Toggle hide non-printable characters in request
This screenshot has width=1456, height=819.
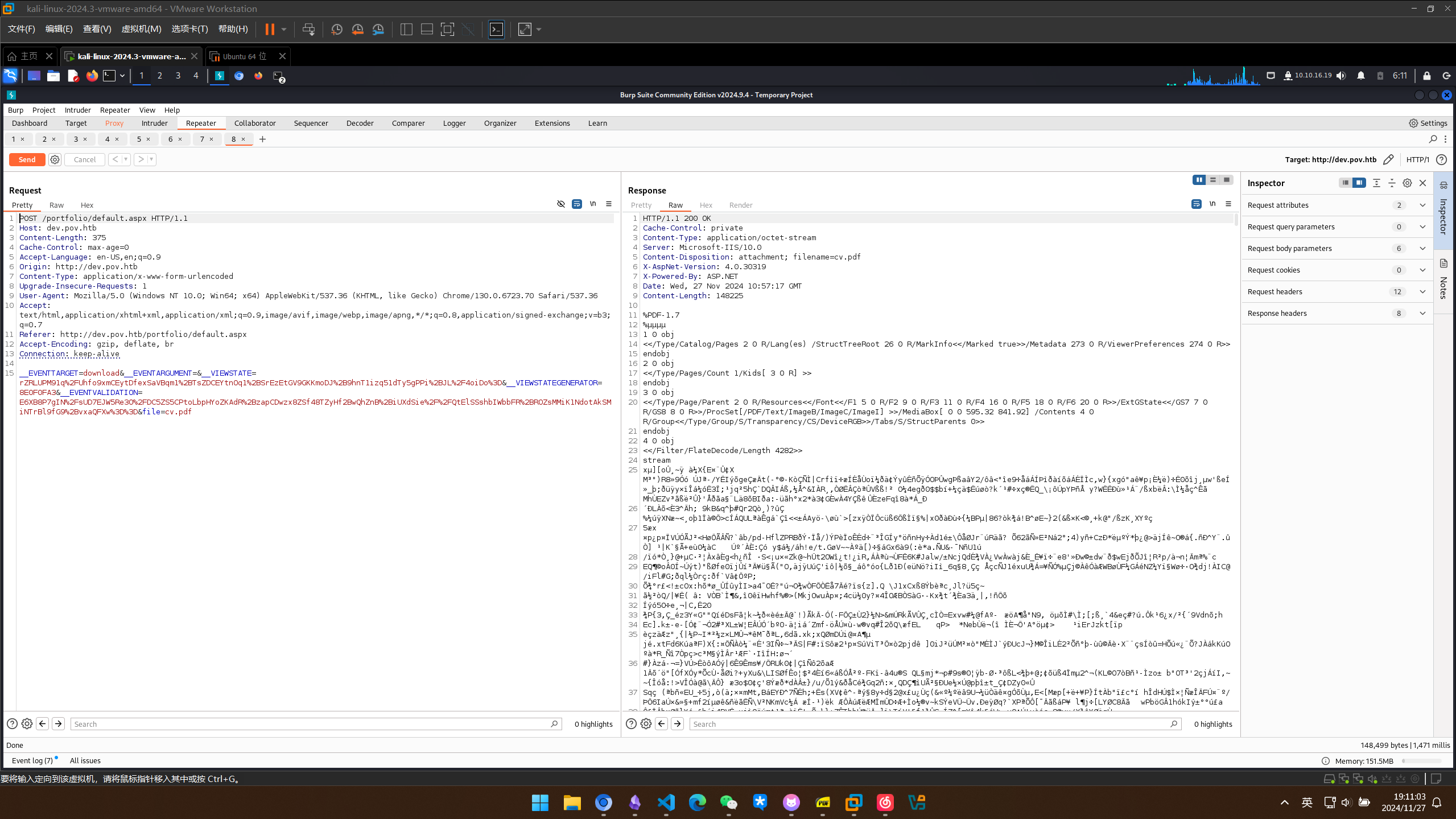(561, 204)
